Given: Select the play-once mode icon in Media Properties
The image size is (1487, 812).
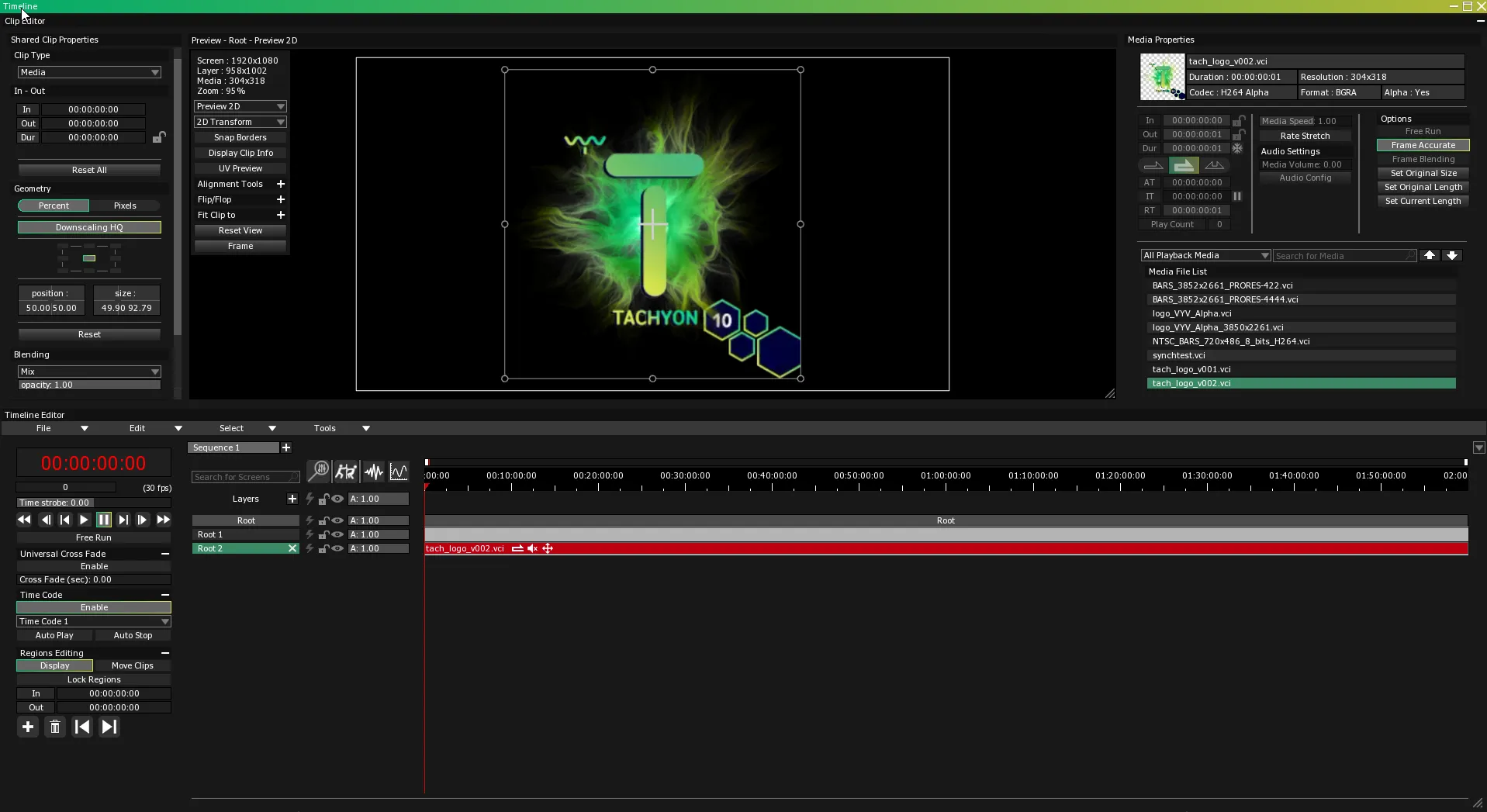Looking at the screenshot, I should pos(1153,165).
